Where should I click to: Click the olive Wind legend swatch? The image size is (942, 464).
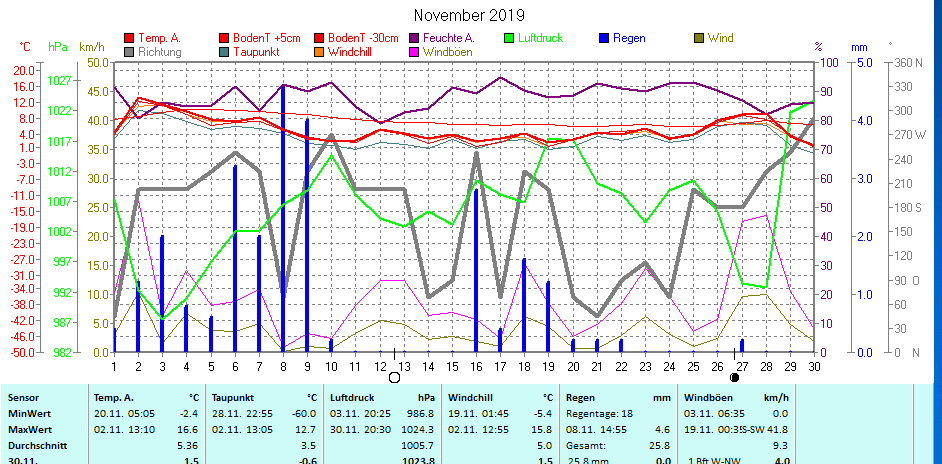pos(699,38)
